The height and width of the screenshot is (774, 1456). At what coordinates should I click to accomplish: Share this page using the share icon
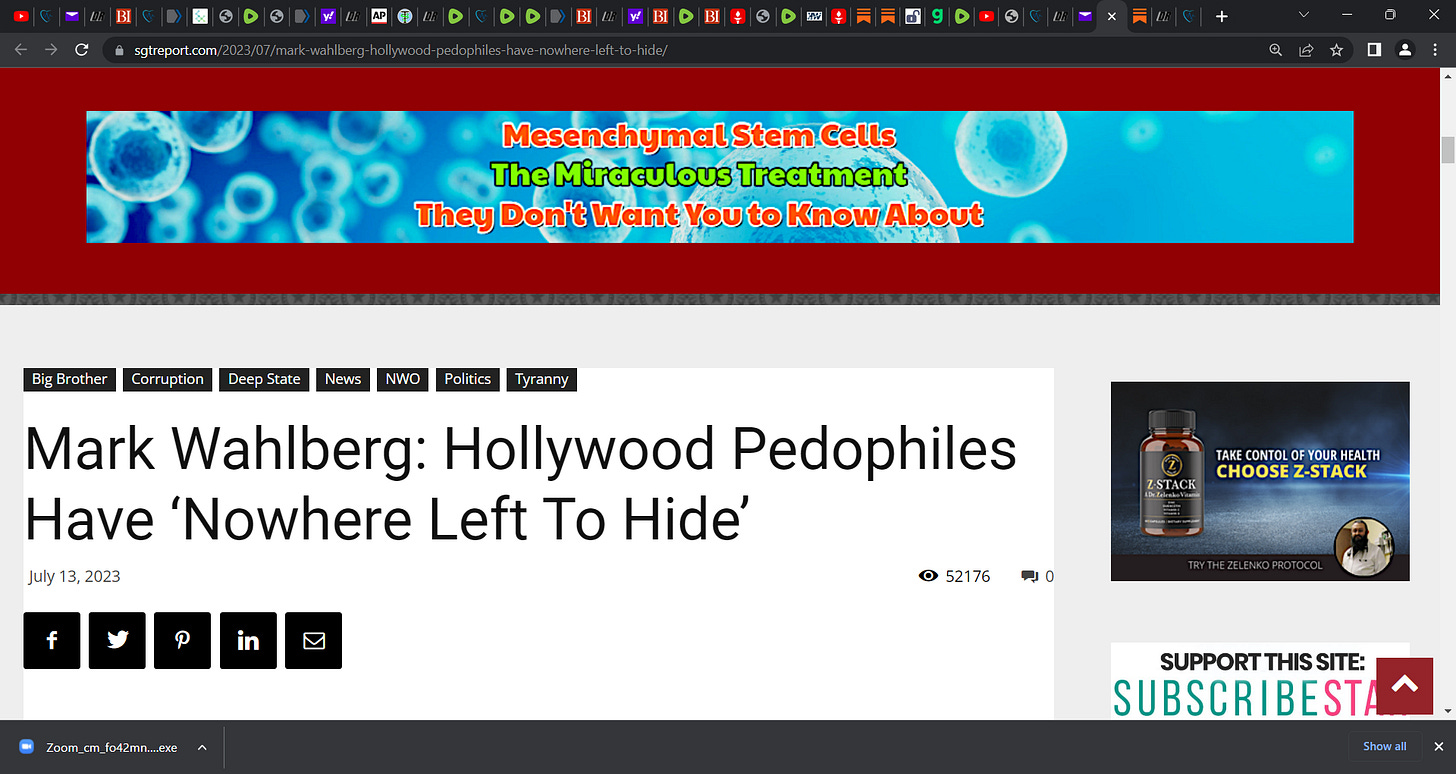[x=1306, y=50]
